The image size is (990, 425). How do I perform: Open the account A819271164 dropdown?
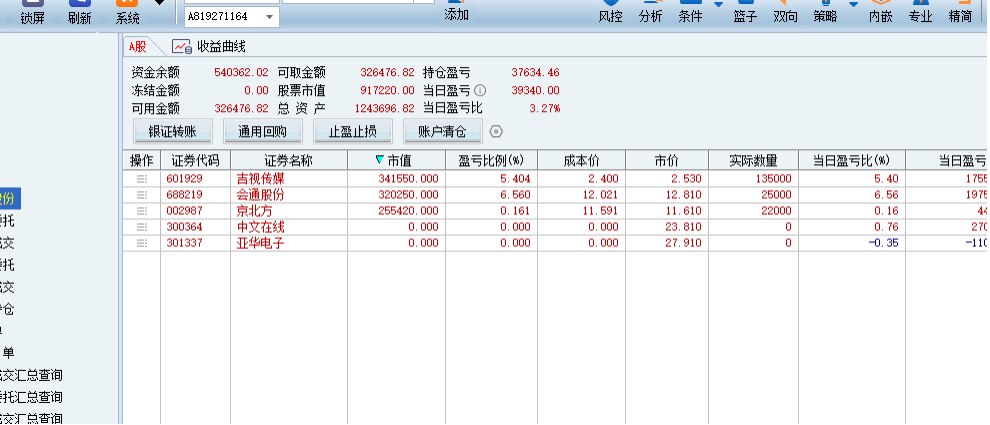tap(231, 17)
